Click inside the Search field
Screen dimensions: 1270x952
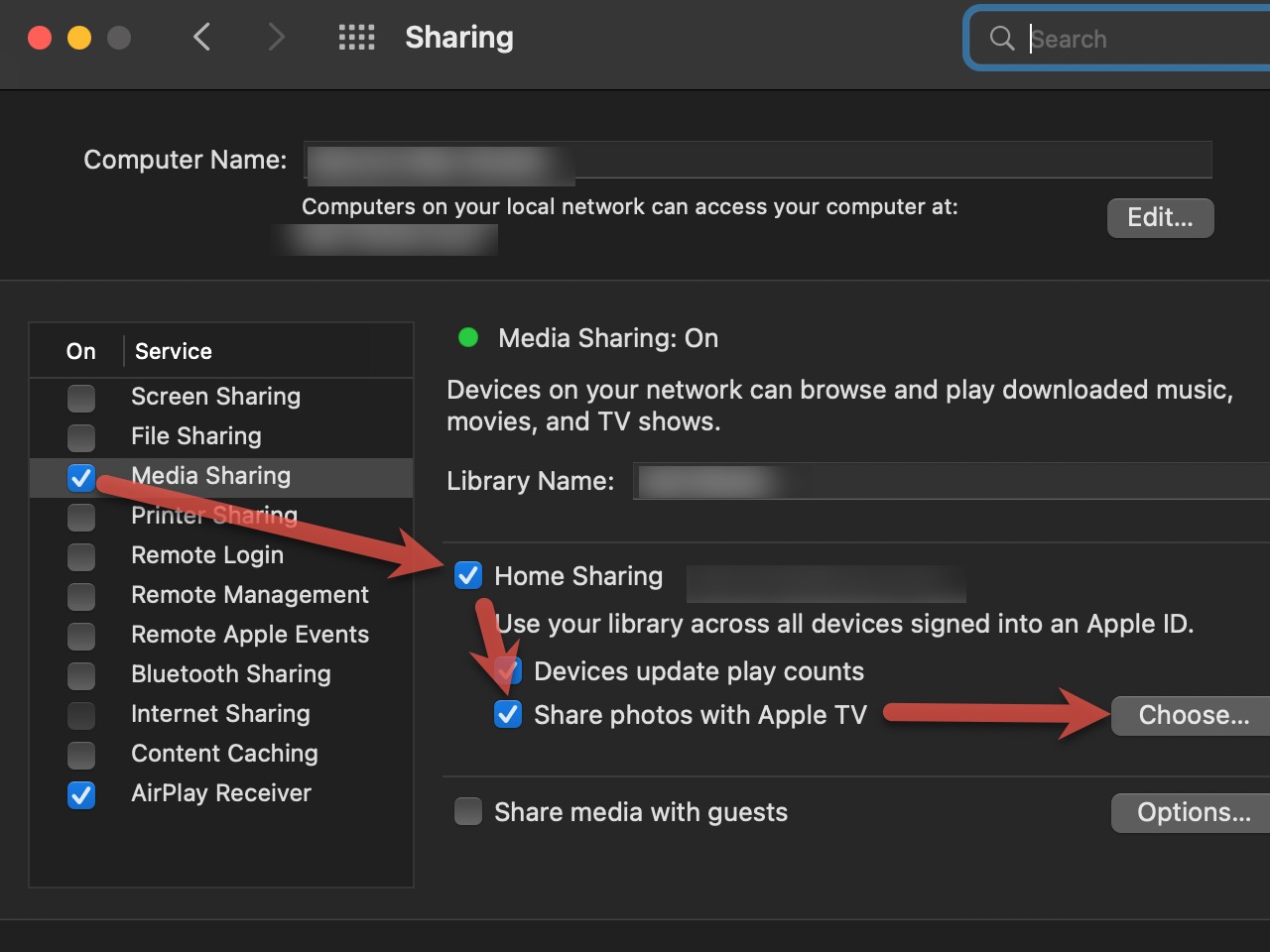1111,39
